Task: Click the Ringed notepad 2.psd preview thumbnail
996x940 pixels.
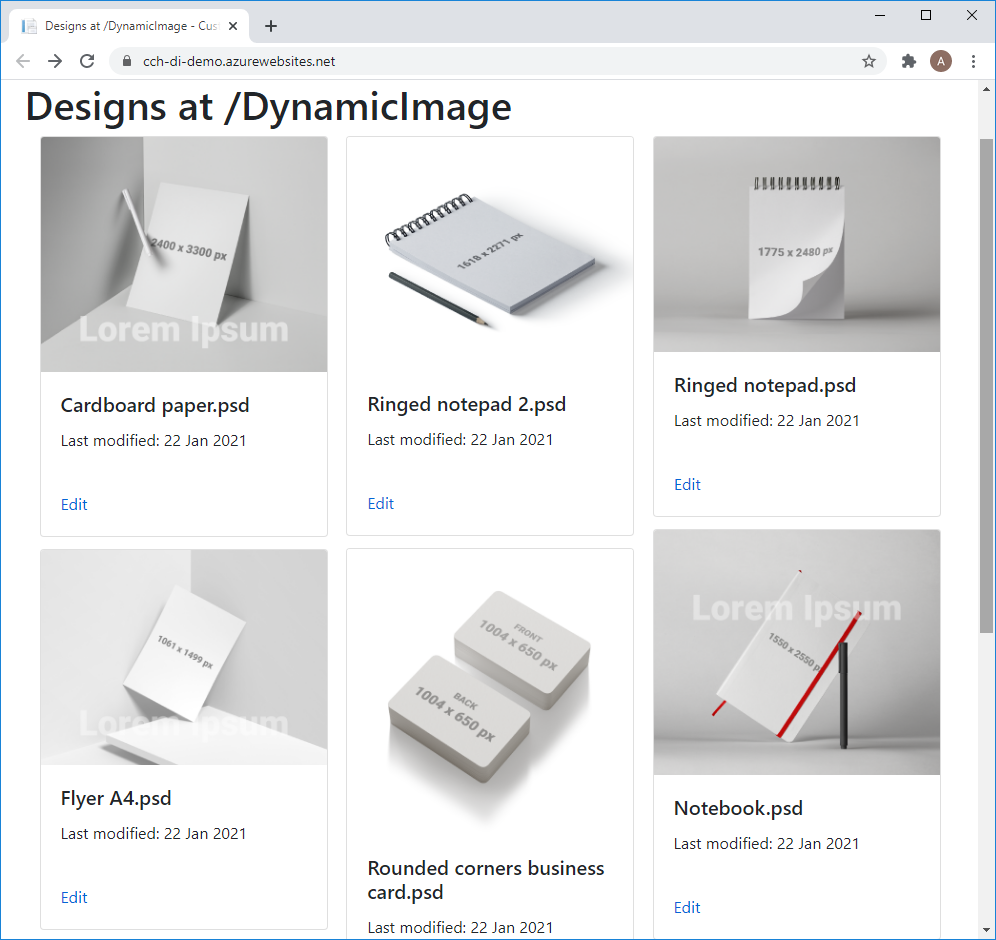Action: pos(490,253)
